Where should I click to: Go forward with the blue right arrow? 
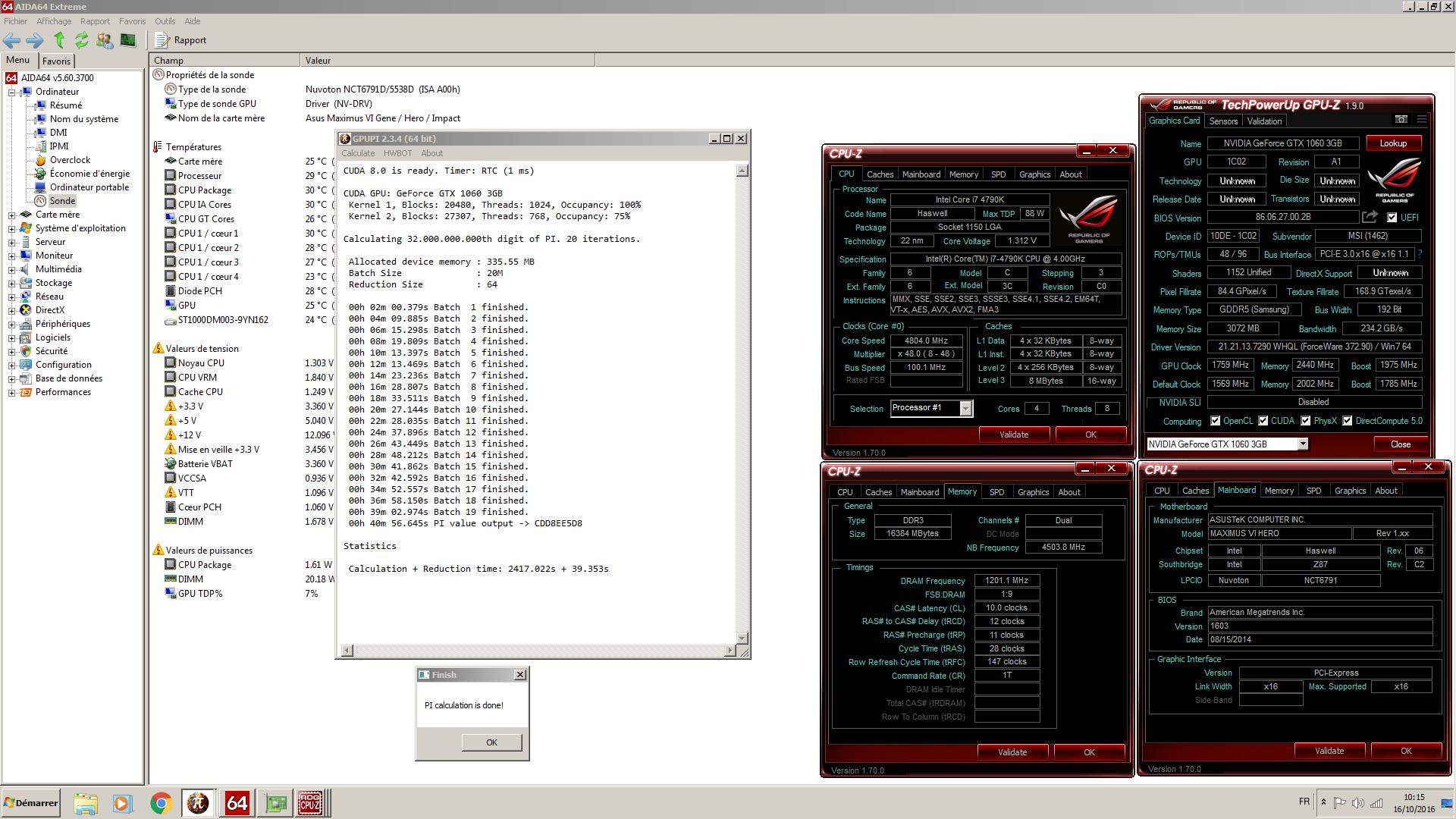click(x=34, y=40)
